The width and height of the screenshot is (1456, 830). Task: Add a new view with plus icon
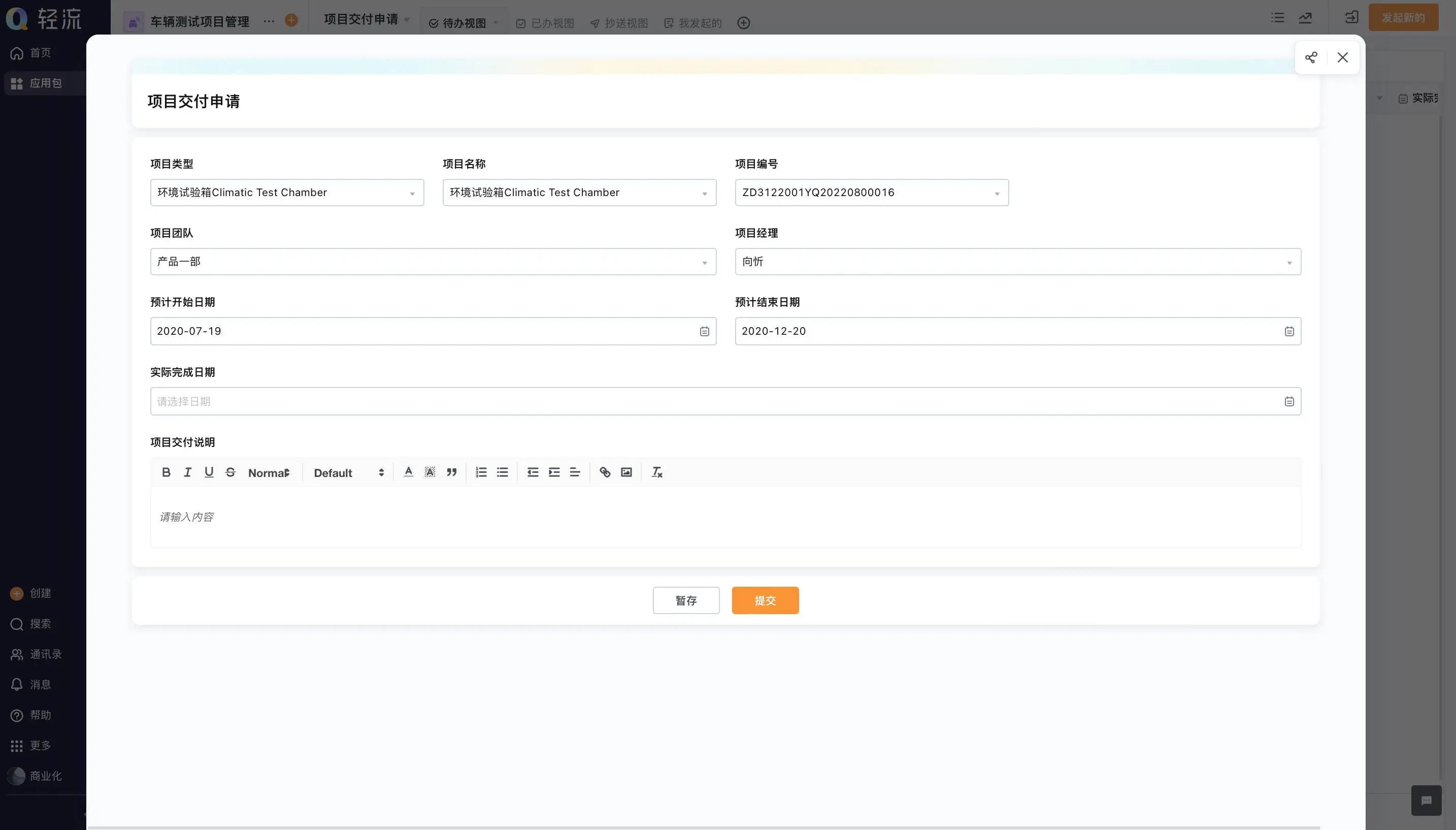pos(743,23)
